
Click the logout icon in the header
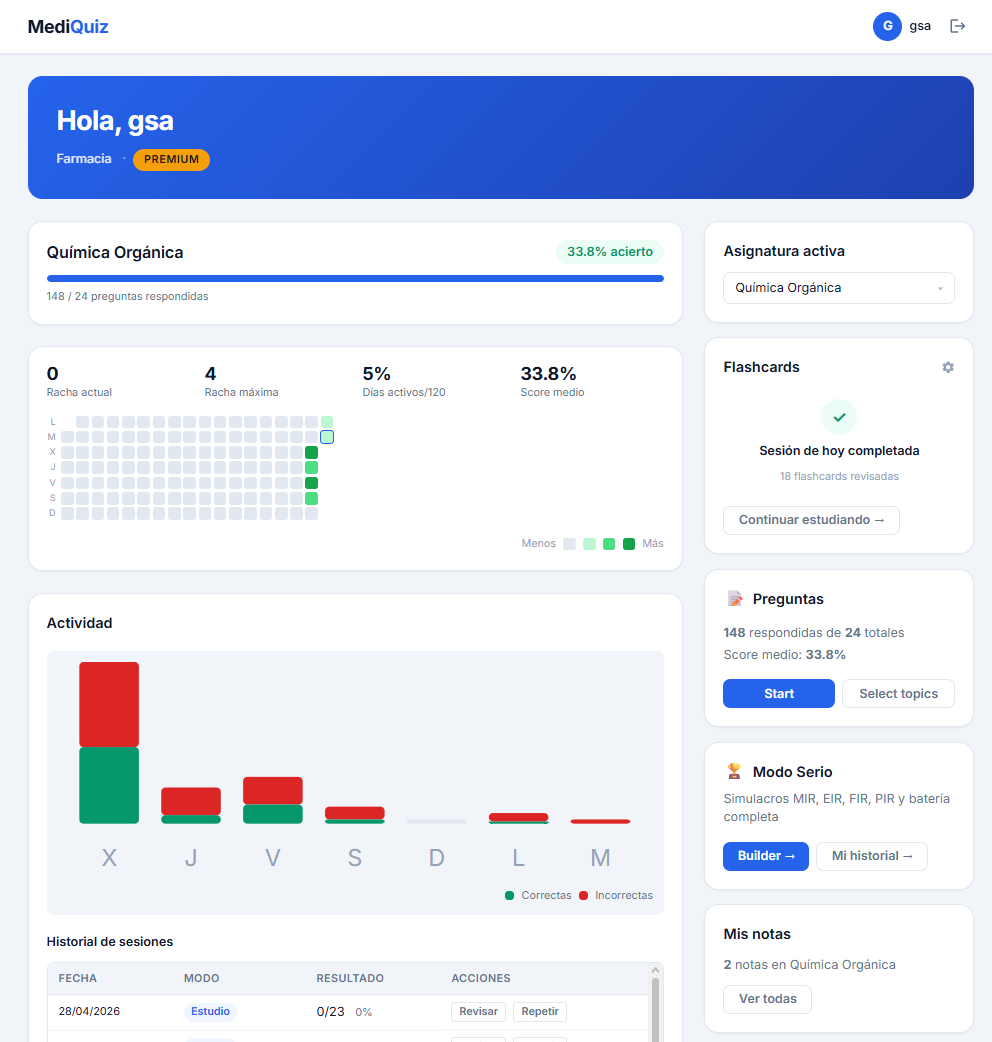click(957, 26)
